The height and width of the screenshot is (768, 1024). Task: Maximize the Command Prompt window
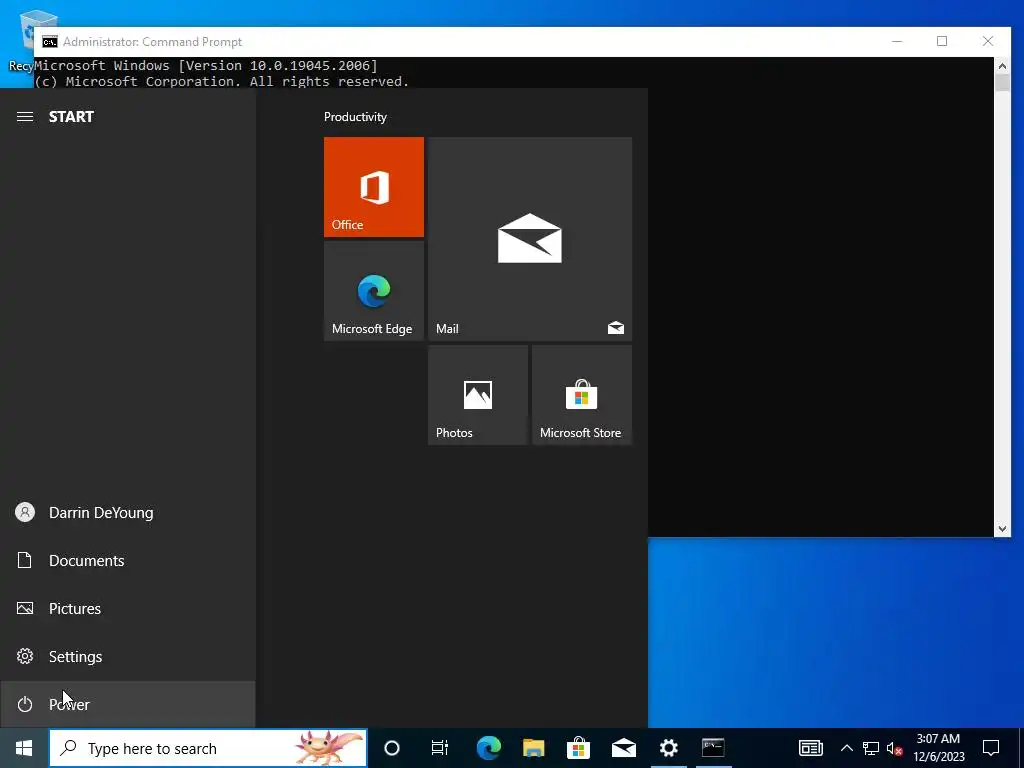coord(942,41)
